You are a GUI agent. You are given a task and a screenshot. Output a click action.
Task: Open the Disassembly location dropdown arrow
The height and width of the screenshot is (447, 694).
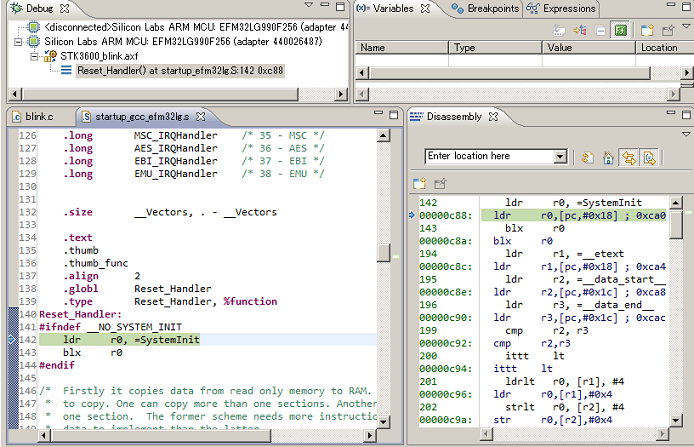(x=560, y=156)
